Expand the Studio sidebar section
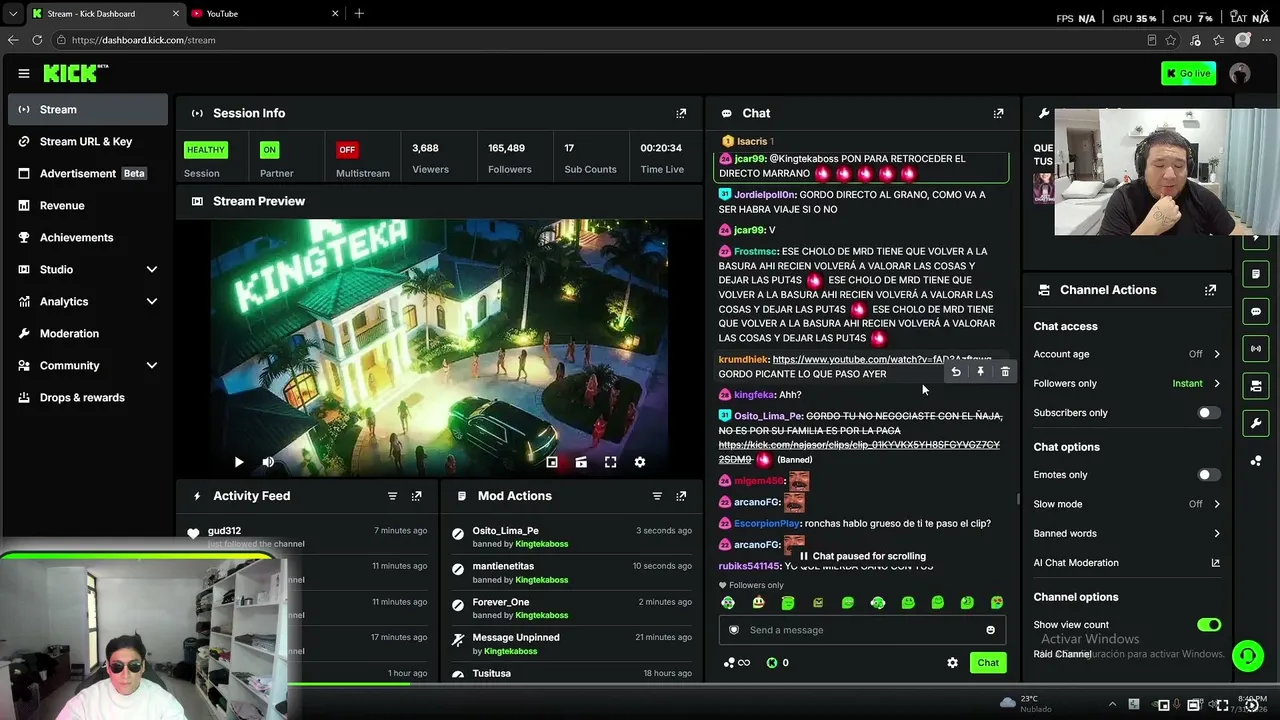This screenshot has height=720, width=1280. point(152,270)
